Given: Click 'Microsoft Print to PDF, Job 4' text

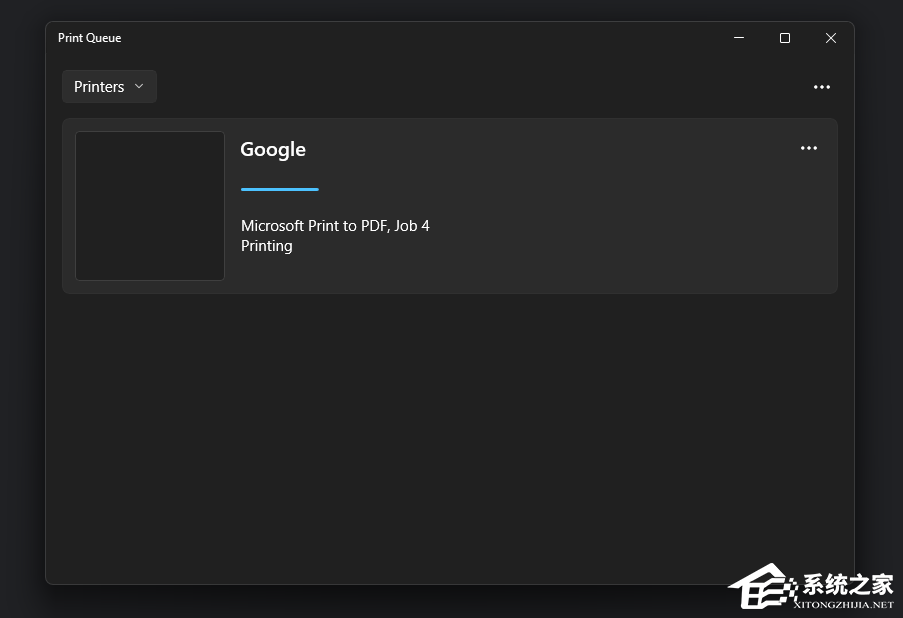Looking at the screenshot, I should [x=335, y=226].
